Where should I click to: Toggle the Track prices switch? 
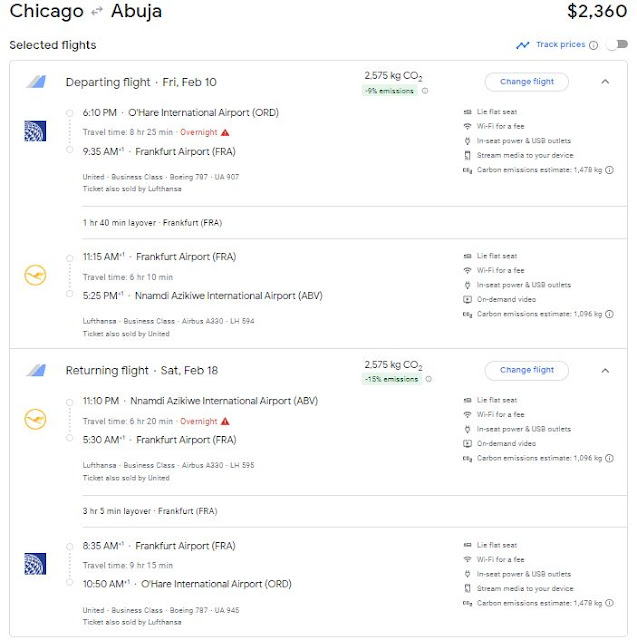point(617,45)
